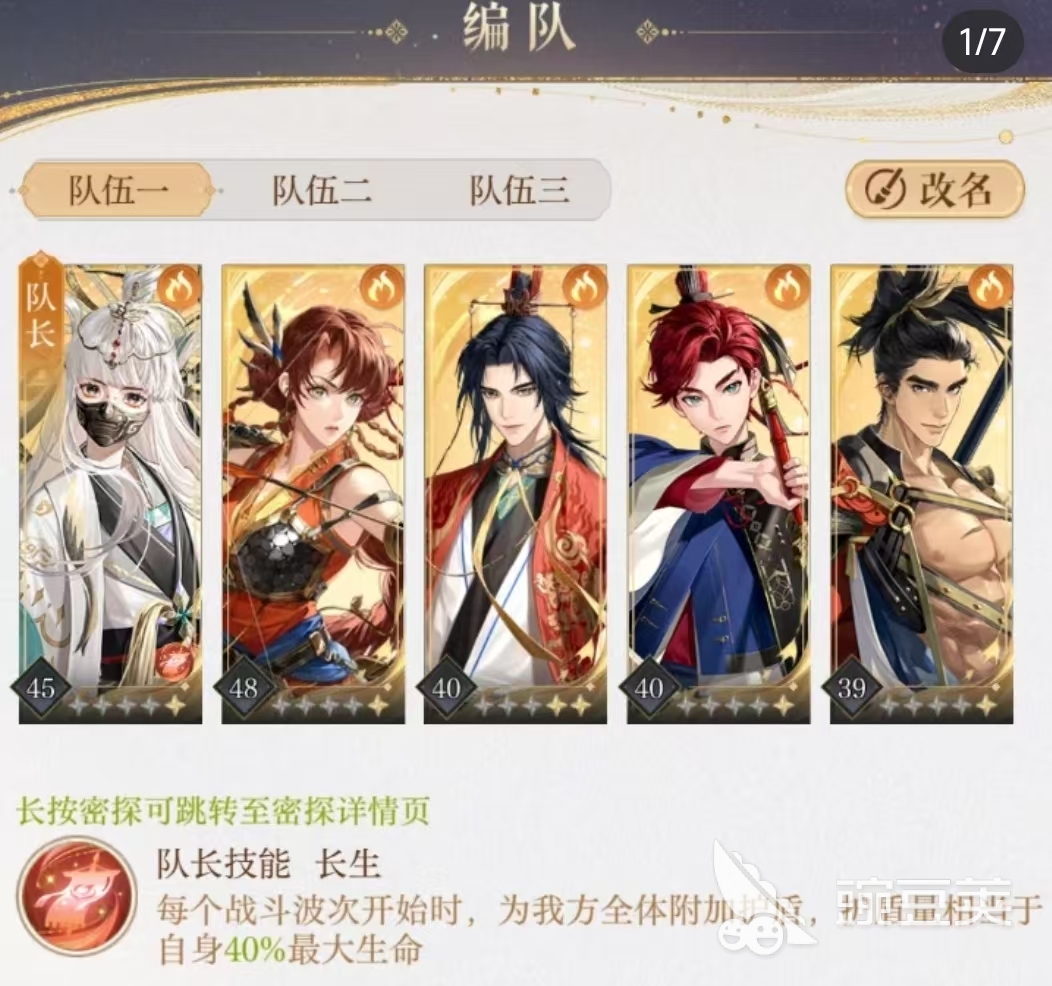Tap the red 长生 leader skill icon

coord(76,897)
